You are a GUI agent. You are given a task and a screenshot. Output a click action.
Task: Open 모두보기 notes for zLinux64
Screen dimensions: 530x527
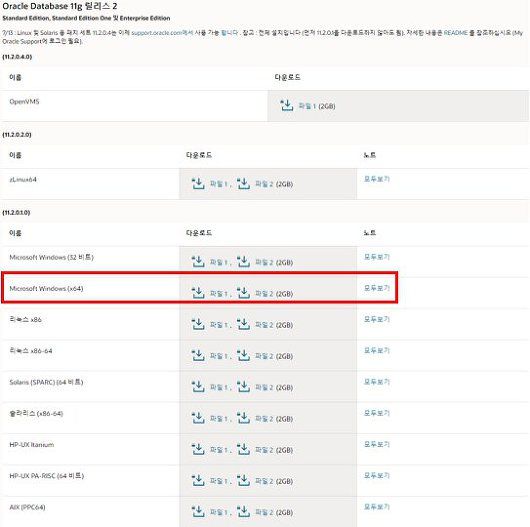[377, 179]
